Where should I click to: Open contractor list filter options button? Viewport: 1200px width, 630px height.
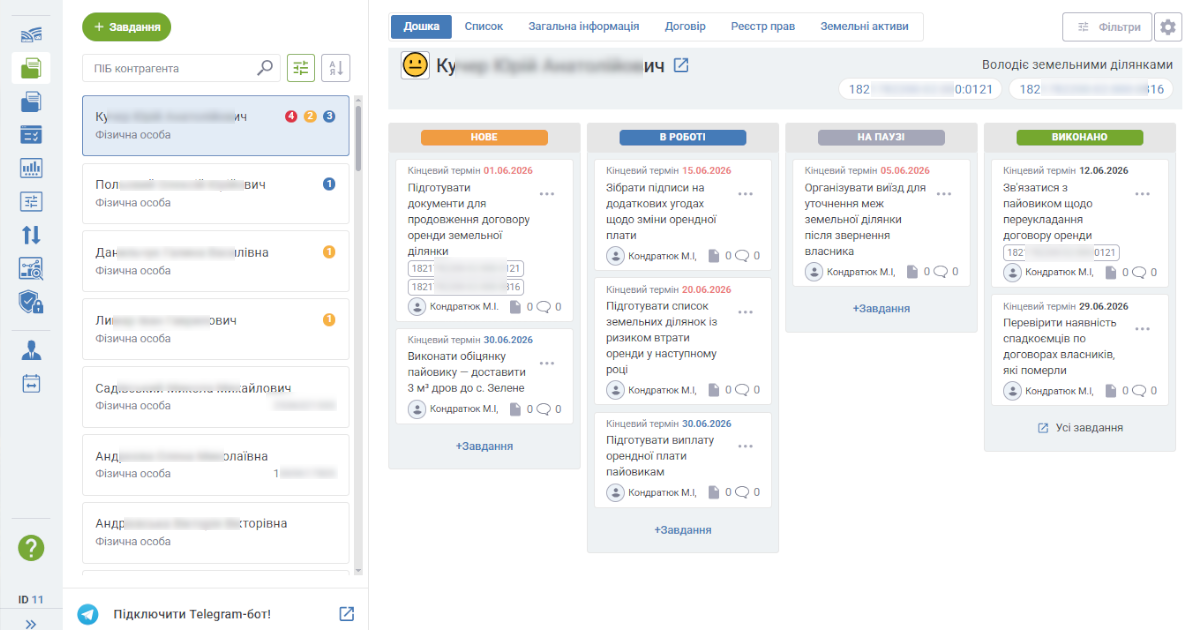(300, 68)
